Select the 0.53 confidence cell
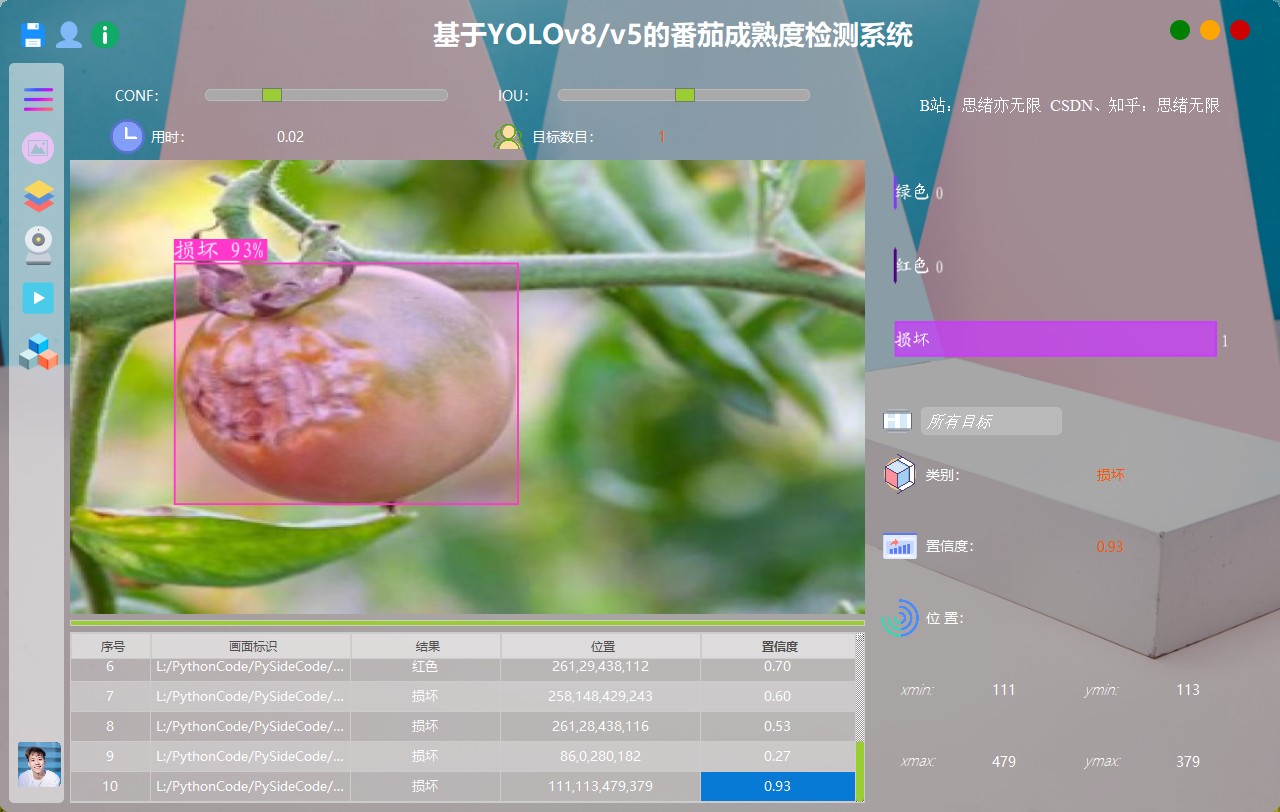Screen dimensions: 1280x812 tap(778, 726)
